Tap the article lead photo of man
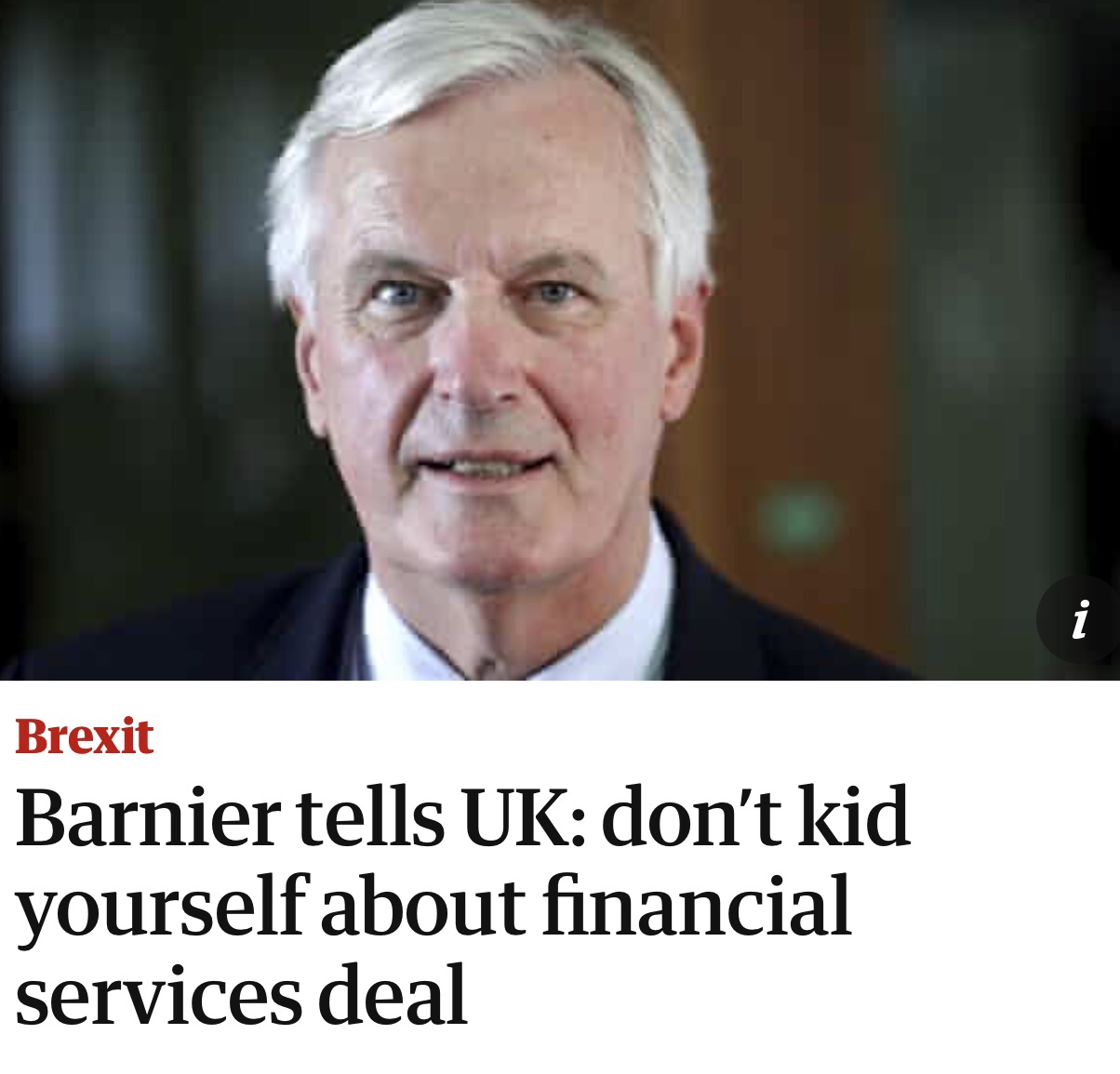This screenshot has width=1120, height=1074. pos(560,339)
